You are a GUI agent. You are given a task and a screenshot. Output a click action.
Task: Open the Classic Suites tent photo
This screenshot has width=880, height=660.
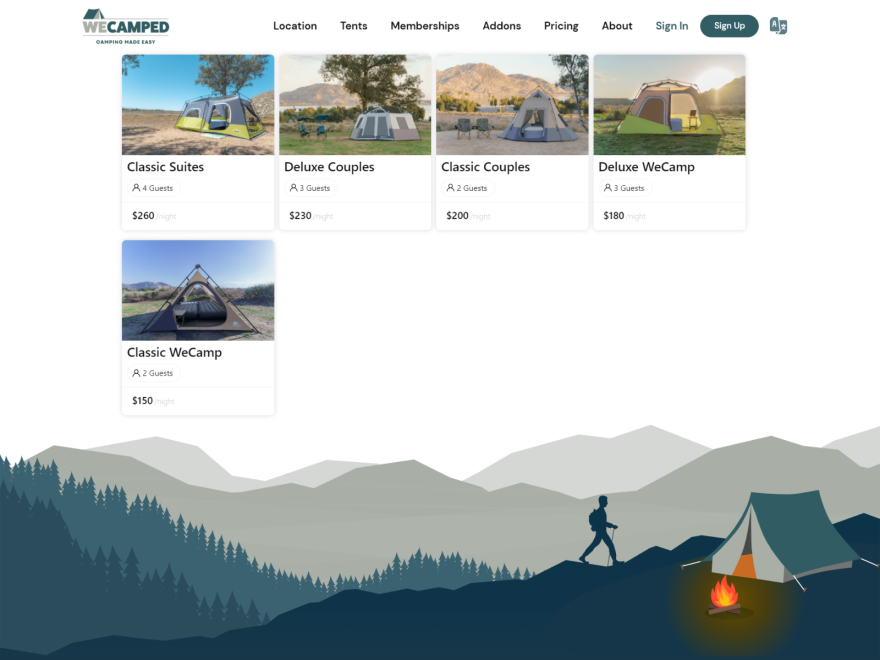coord(198,104)
